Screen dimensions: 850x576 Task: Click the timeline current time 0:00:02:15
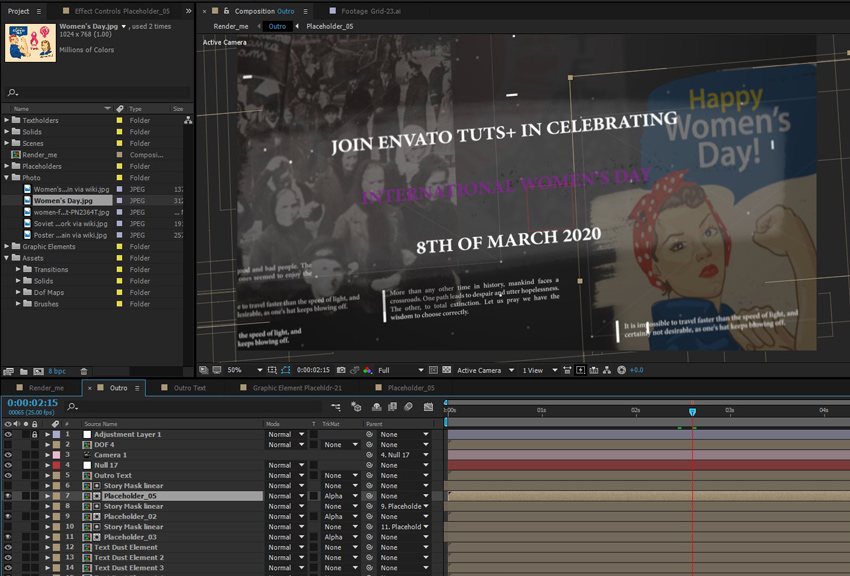(x=33, y=403)
